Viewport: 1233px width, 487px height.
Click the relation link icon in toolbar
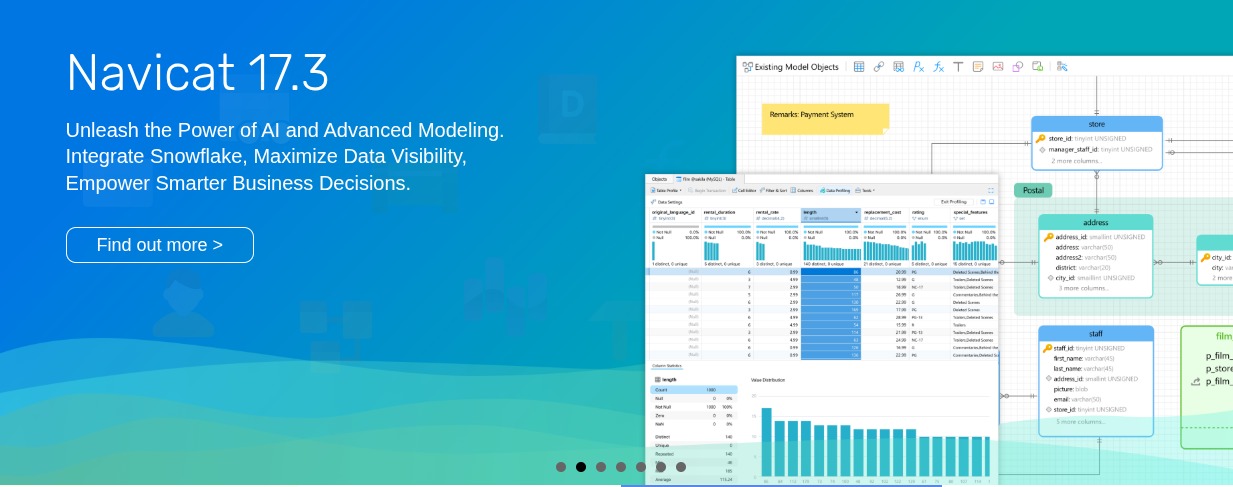pyautogui.click(x=879, y=67)
